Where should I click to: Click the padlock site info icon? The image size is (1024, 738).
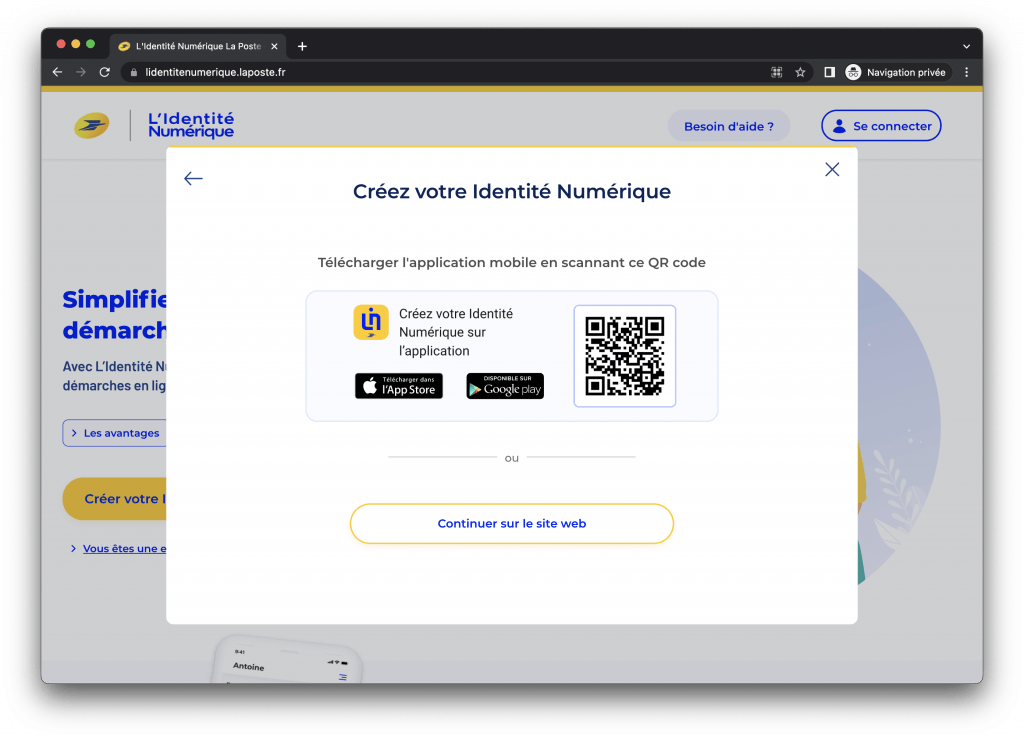tap(133, 72)
